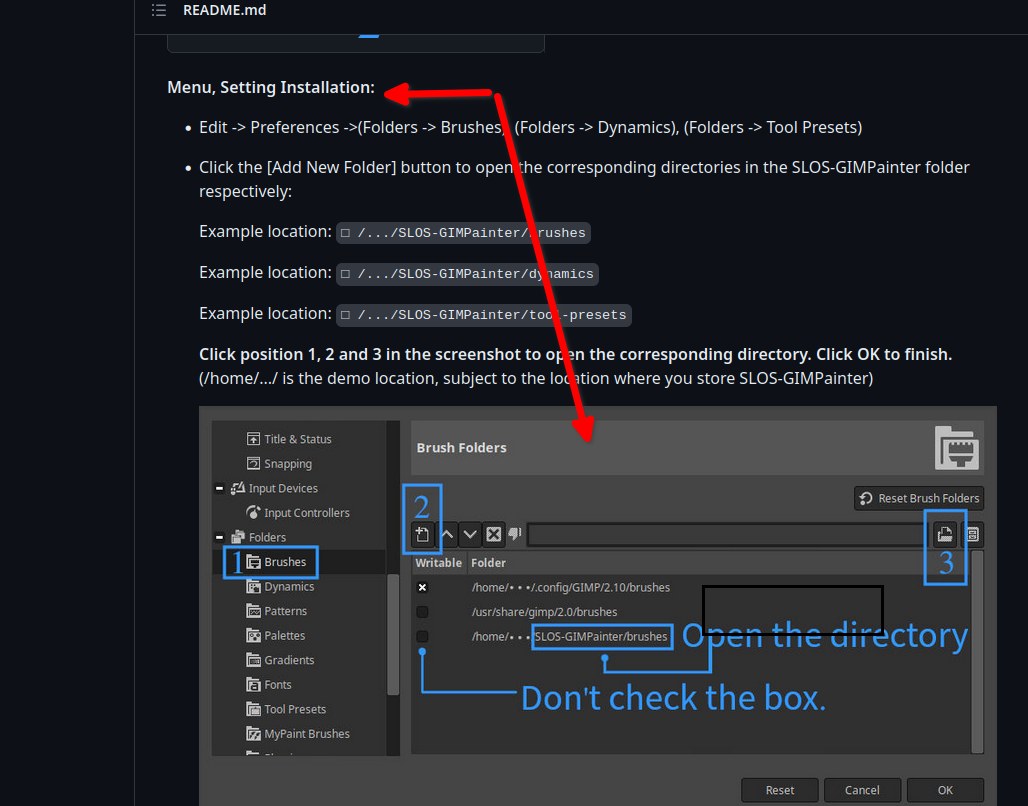Move the selected folder up
The image size is (1028, 806).
click(x=446, y=534)
